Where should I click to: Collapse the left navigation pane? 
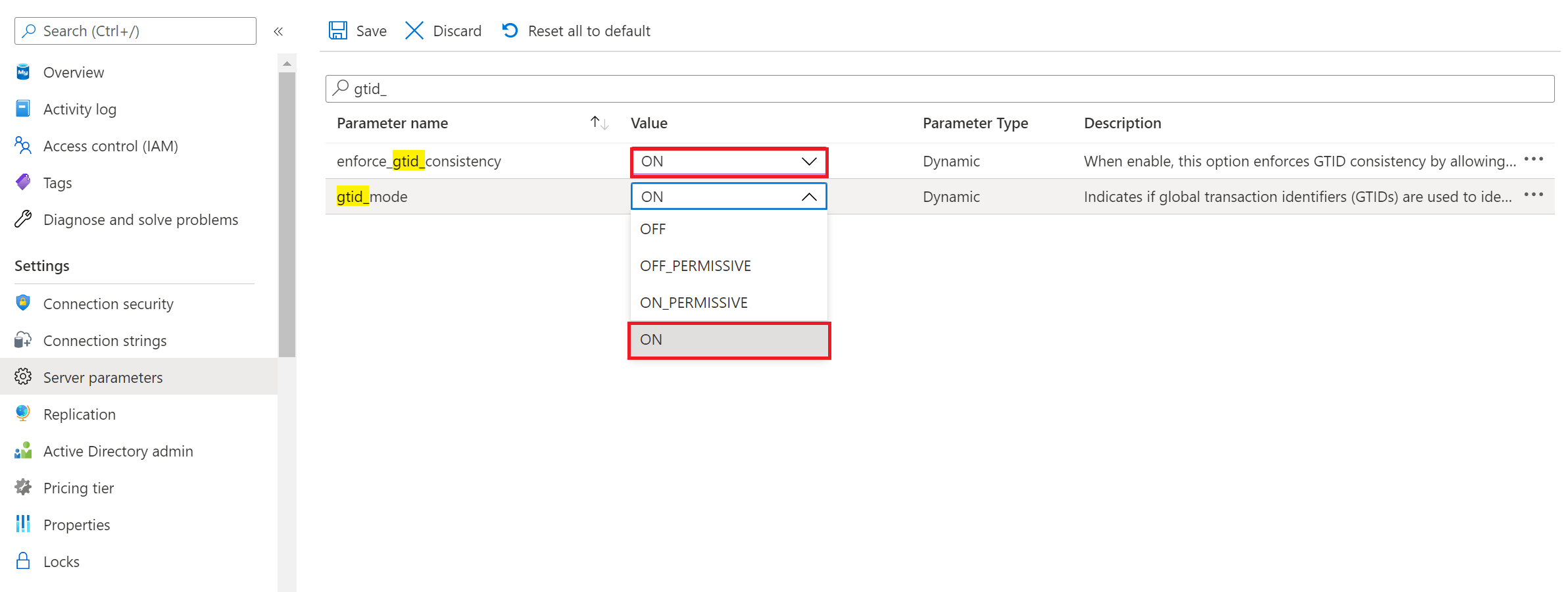[x=278, y=30]
